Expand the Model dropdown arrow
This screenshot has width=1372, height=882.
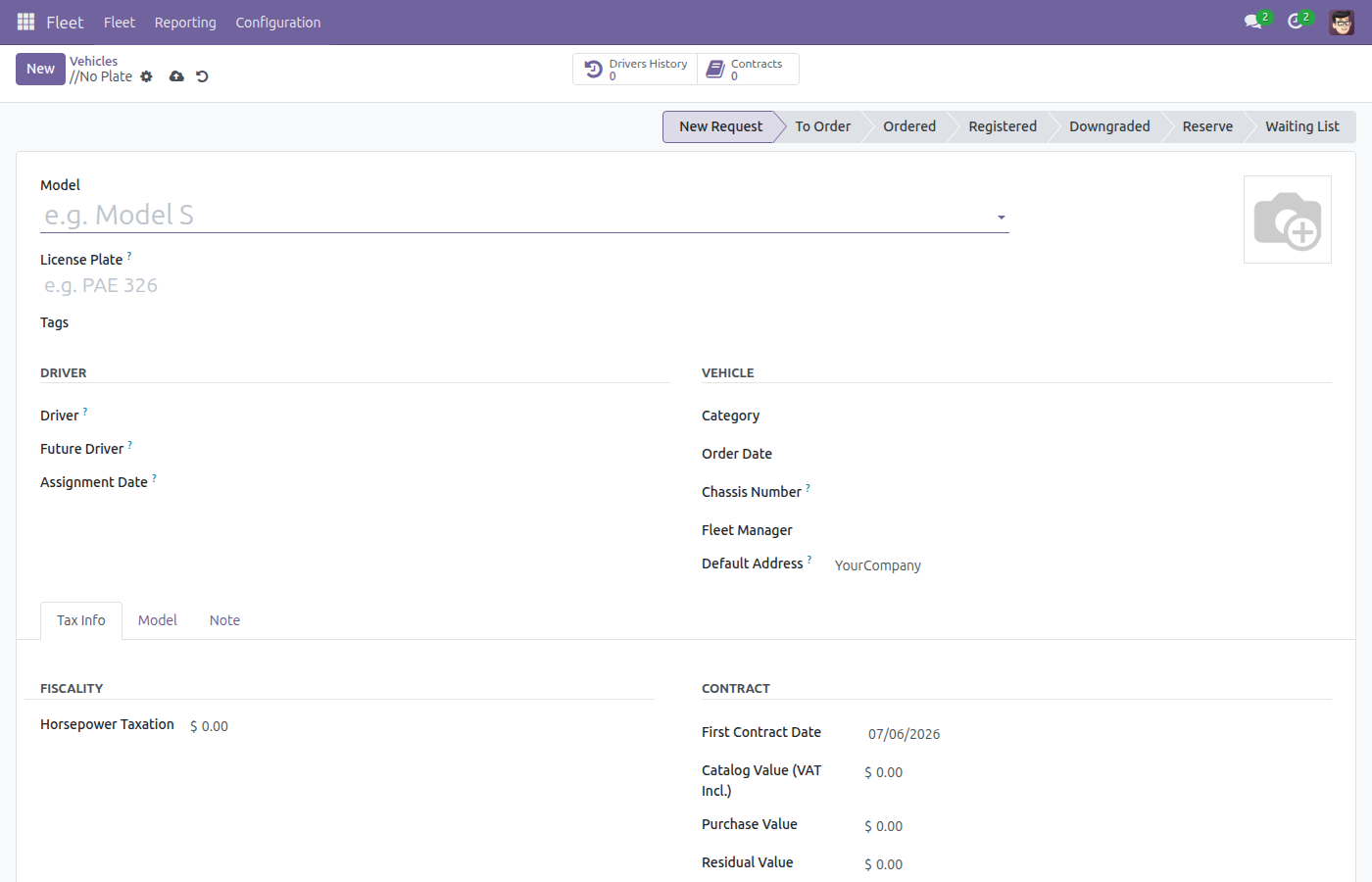click(1001, 218)
